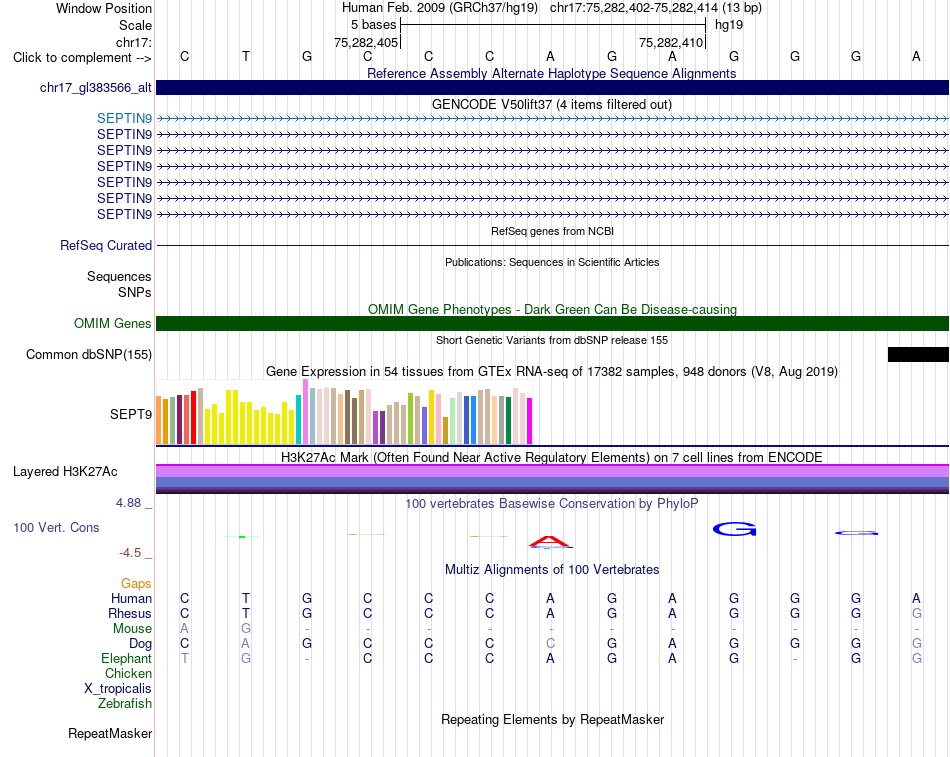The image size is (950, 757).
Task: Select the Elephant species row label
Action: [x=126, y=658]
